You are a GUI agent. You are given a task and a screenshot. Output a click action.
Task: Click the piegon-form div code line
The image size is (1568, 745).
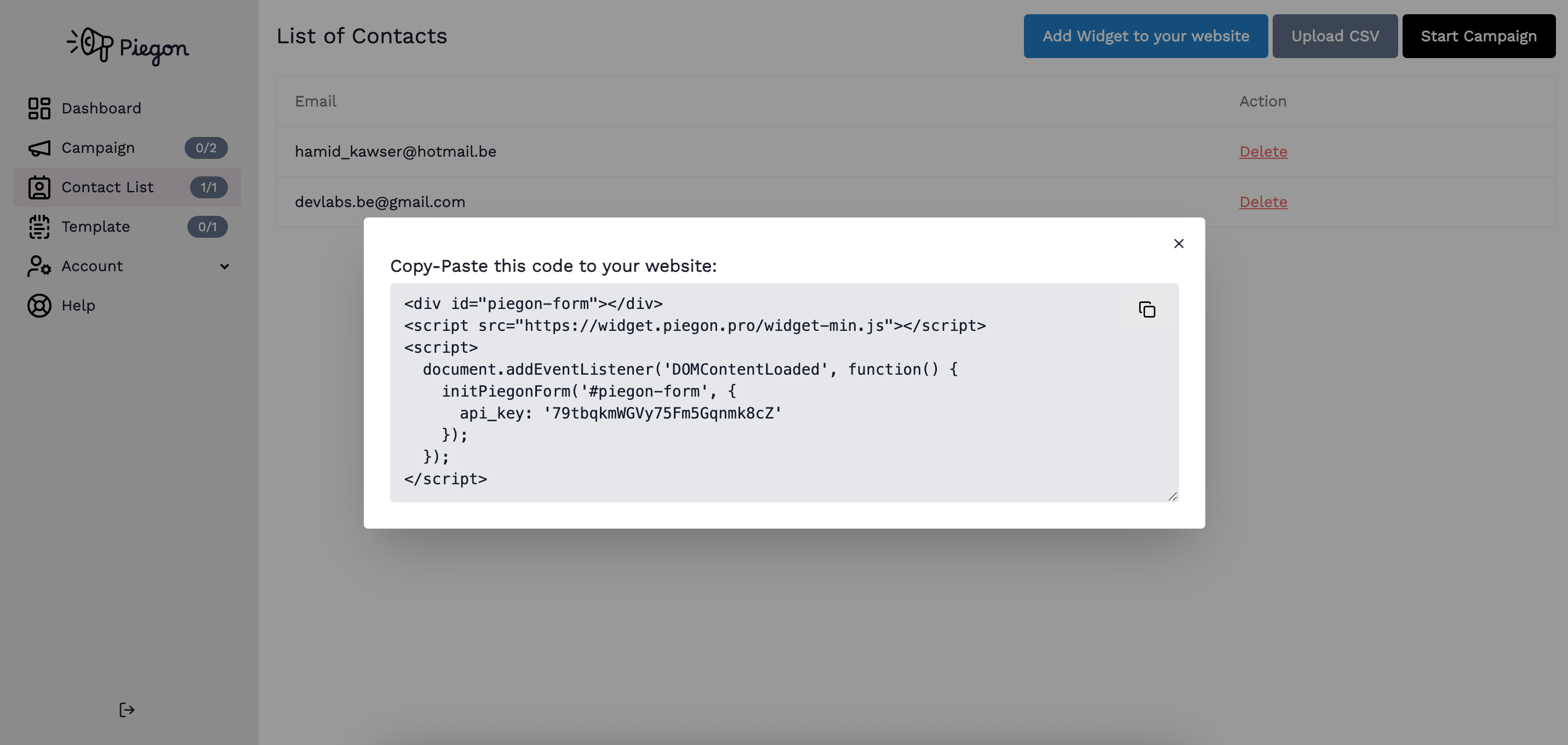pos(533,303)
